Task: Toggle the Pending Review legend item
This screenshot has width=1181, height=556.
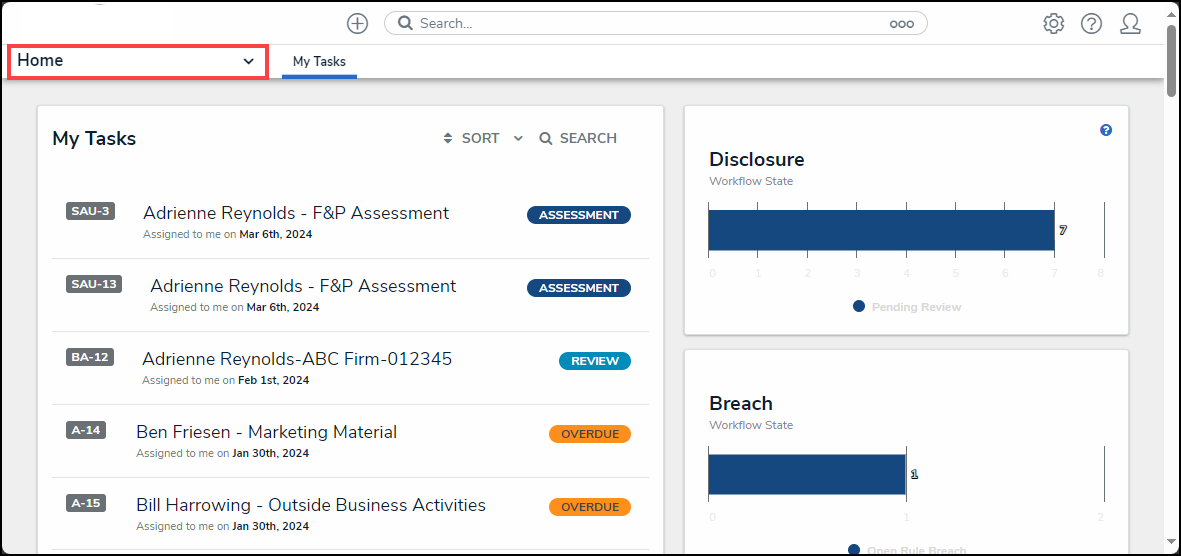Action: pyautogui.click(x=906, y=307)
